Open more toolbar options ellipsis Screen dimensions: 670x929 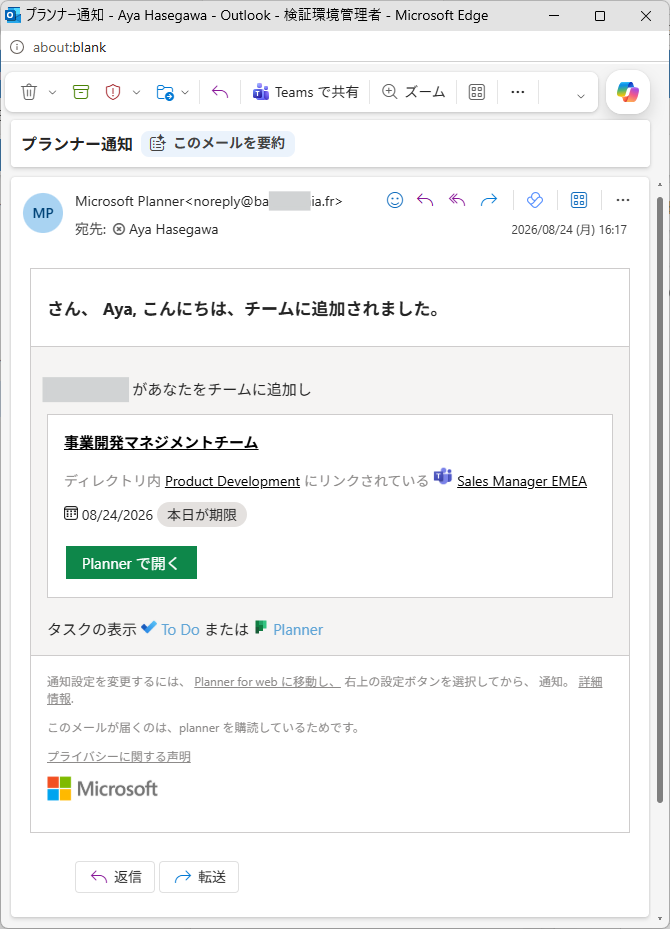[518, 92]
